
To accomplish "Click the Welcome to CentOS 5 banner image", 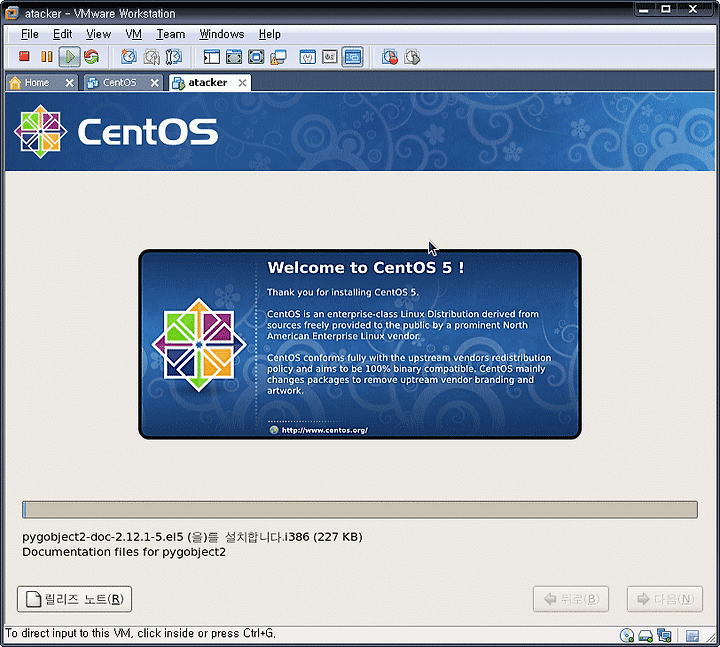I will pyautogui.click(x=360, y=344).
